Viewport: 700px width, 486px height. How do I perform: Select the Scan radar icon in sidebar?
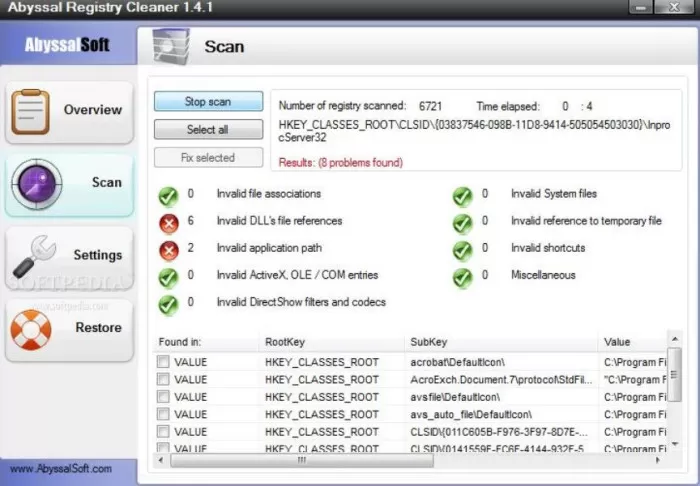[37, 184]
